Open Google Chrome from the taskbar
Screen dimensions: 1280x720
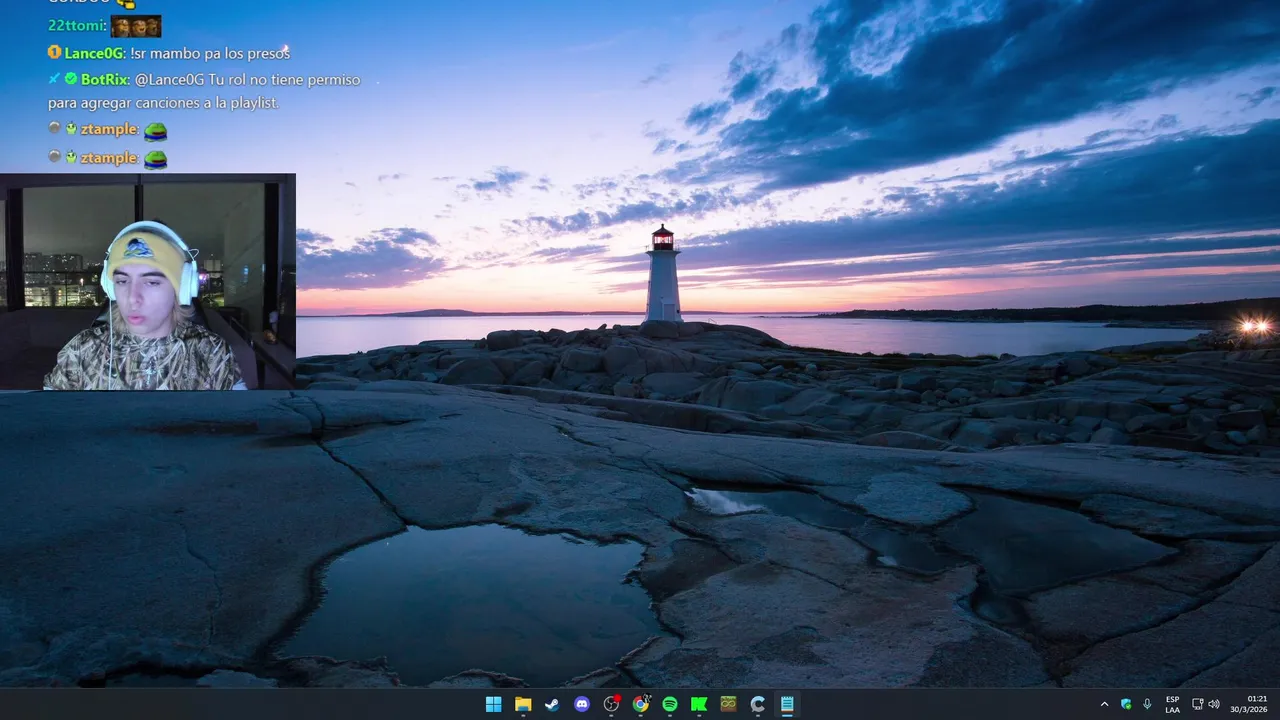point(641,704)
